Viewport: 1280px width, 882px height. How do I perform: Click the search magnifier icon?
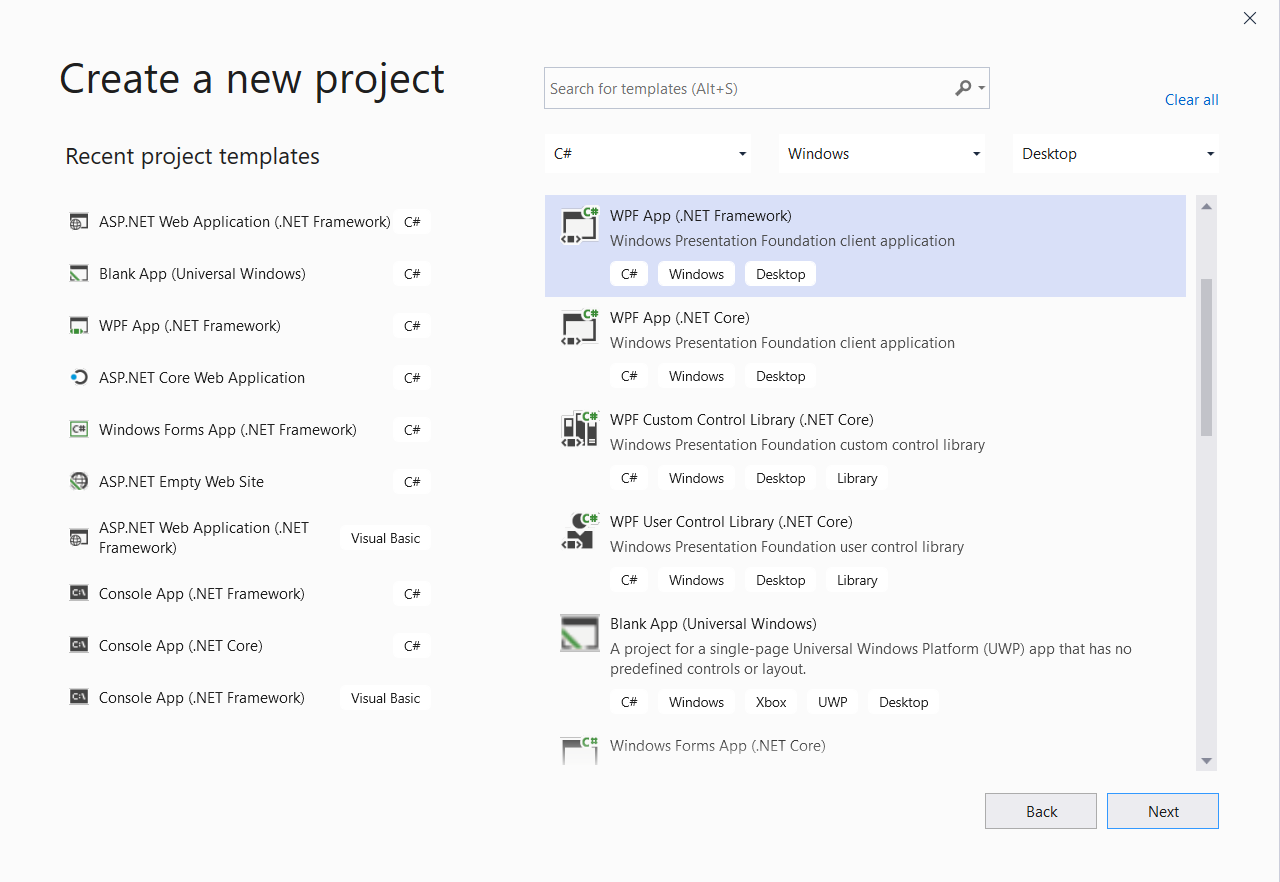[x=963, y=88]
